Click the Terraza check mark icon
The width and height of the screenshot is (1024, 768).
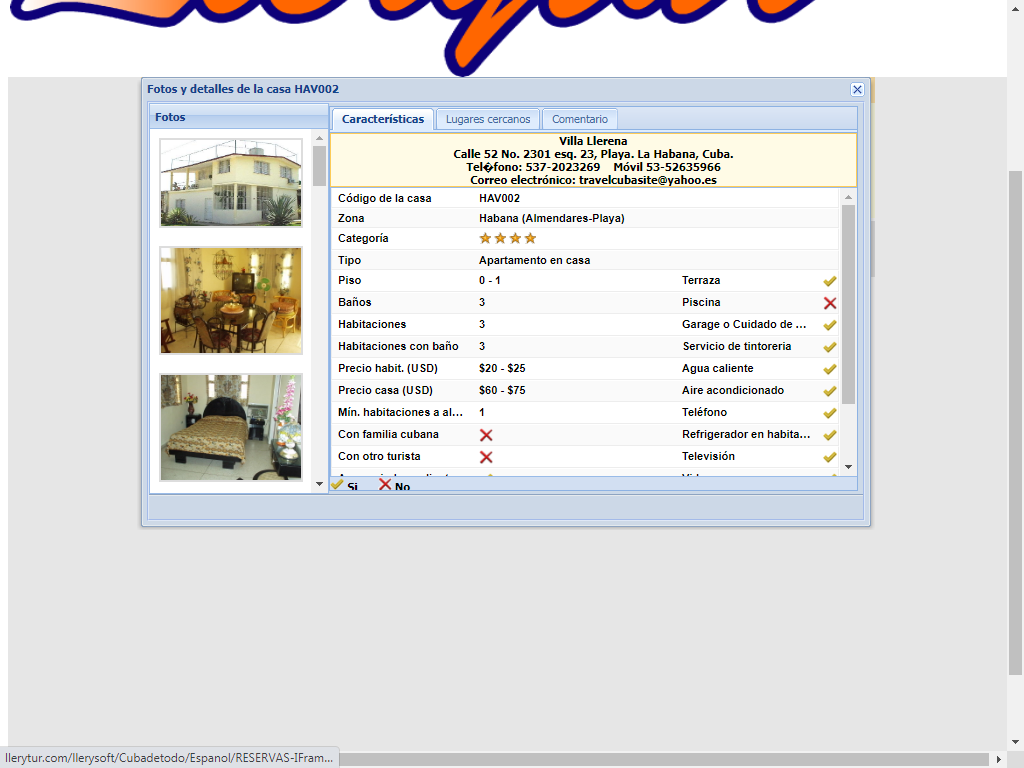829,281
